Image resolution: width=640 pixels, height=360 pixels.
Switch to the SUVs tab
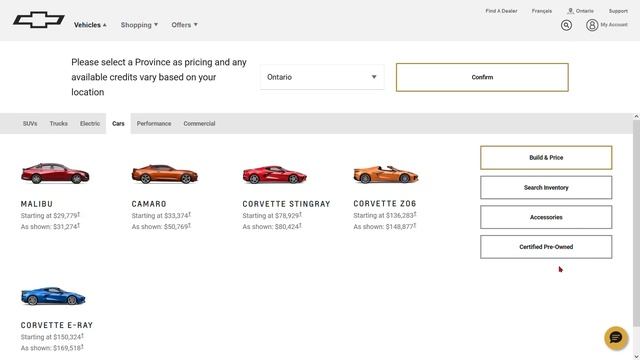click(x=30, y=124)
